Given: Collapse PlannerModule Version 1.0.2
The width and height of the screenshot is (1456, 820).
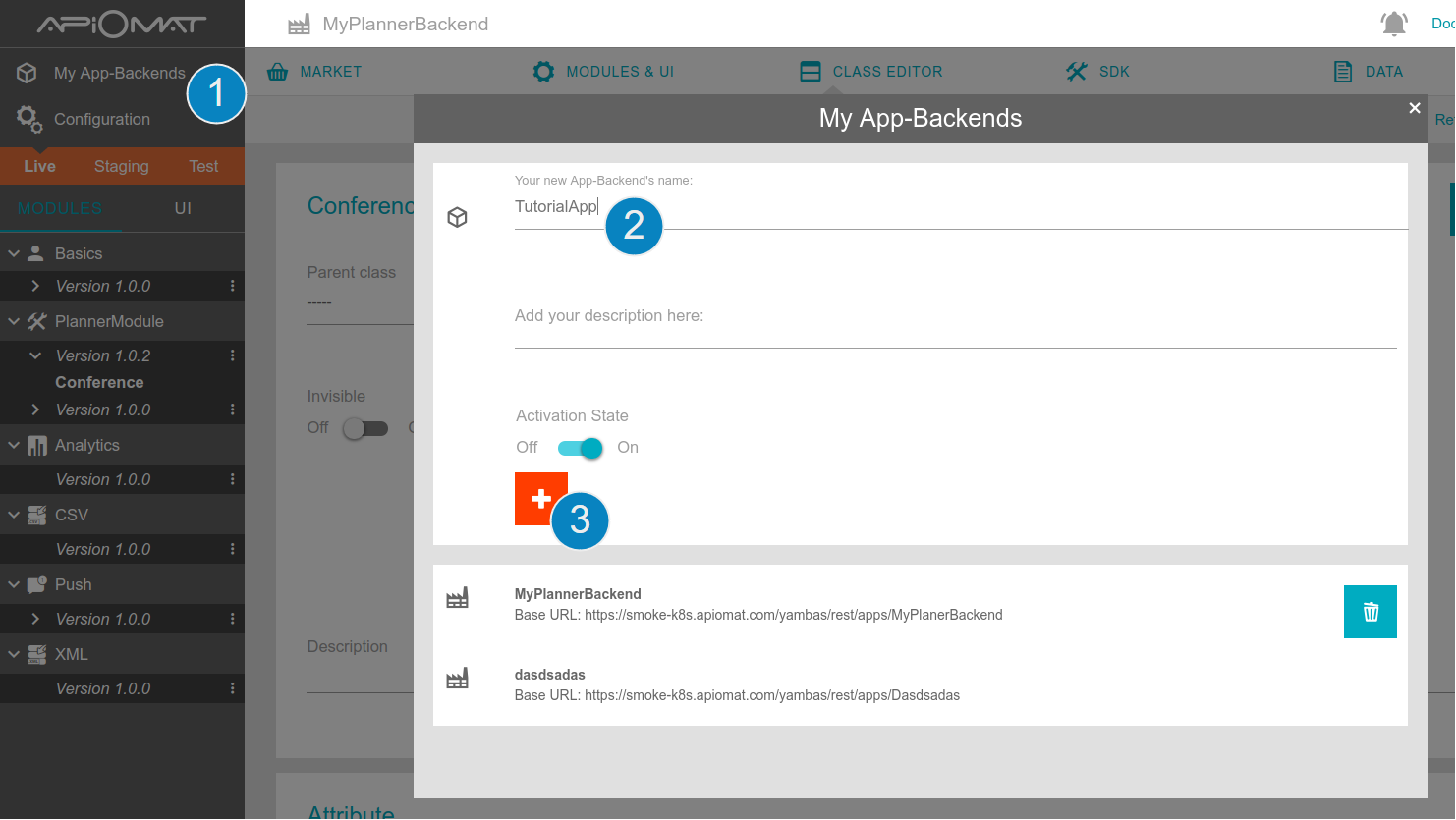Looking at the screenshot, I should (x=35, y=355).
